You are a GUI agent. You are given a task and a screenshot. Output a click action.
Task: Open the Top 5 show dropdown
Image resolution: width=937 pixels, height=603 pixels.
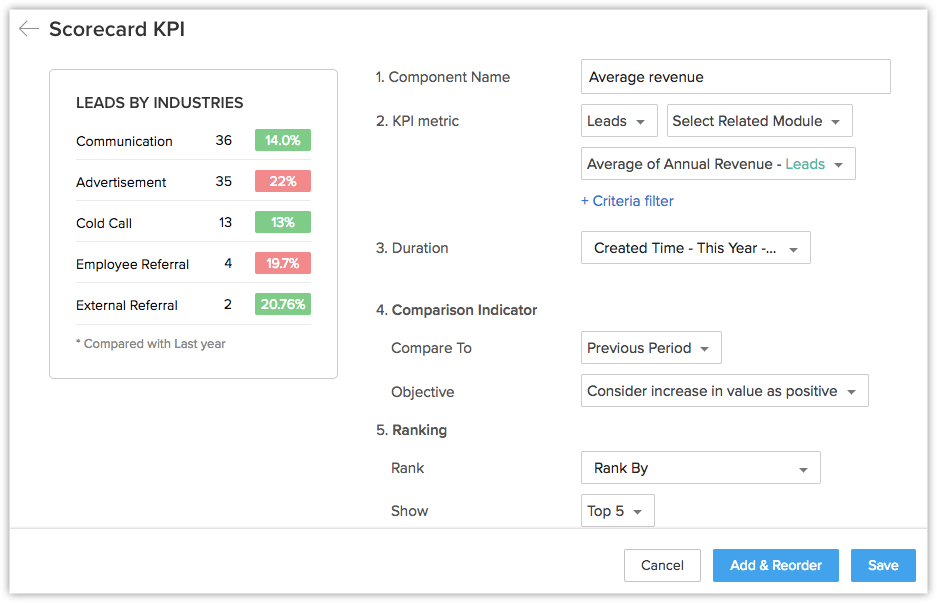[x=617, y=511]
